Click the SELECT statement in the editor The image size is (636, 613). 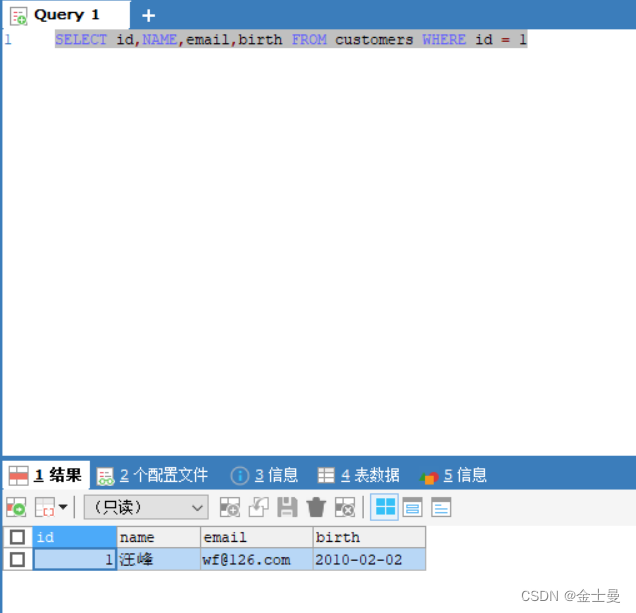tap(291, 39)
